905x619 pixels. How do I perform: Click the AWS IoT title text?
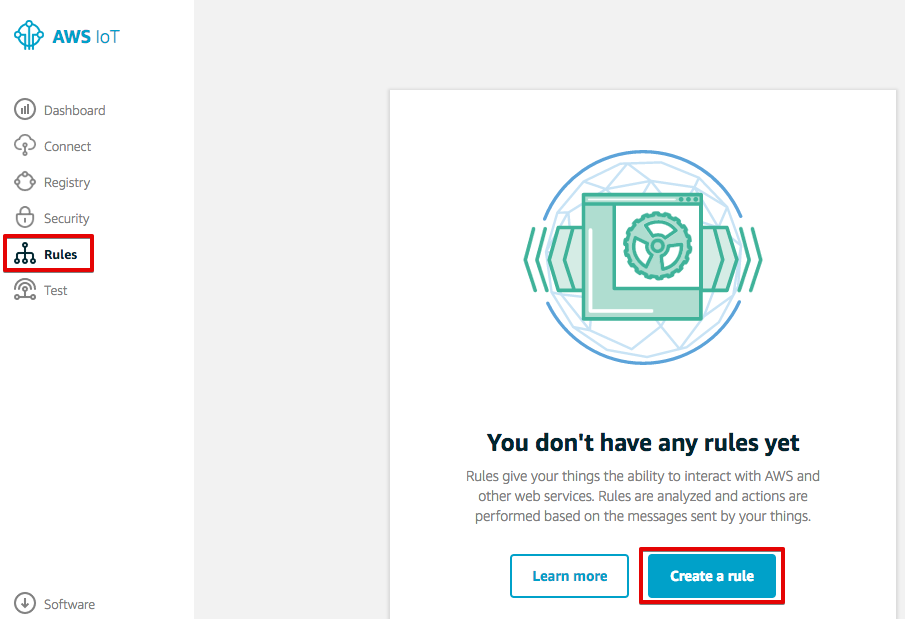click(86, 36)
